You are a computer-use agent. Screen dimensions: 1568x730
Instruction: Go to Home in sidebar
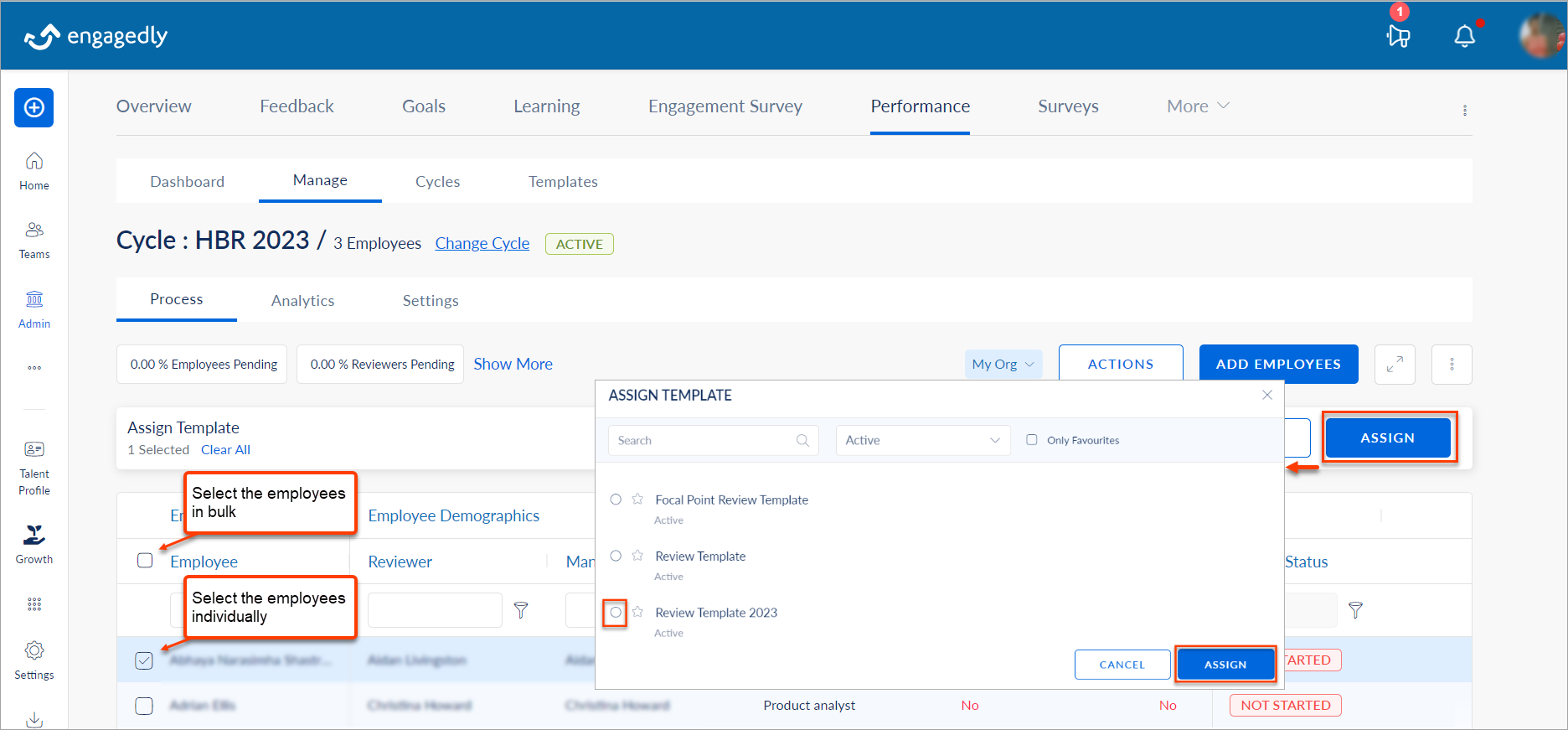34,171
